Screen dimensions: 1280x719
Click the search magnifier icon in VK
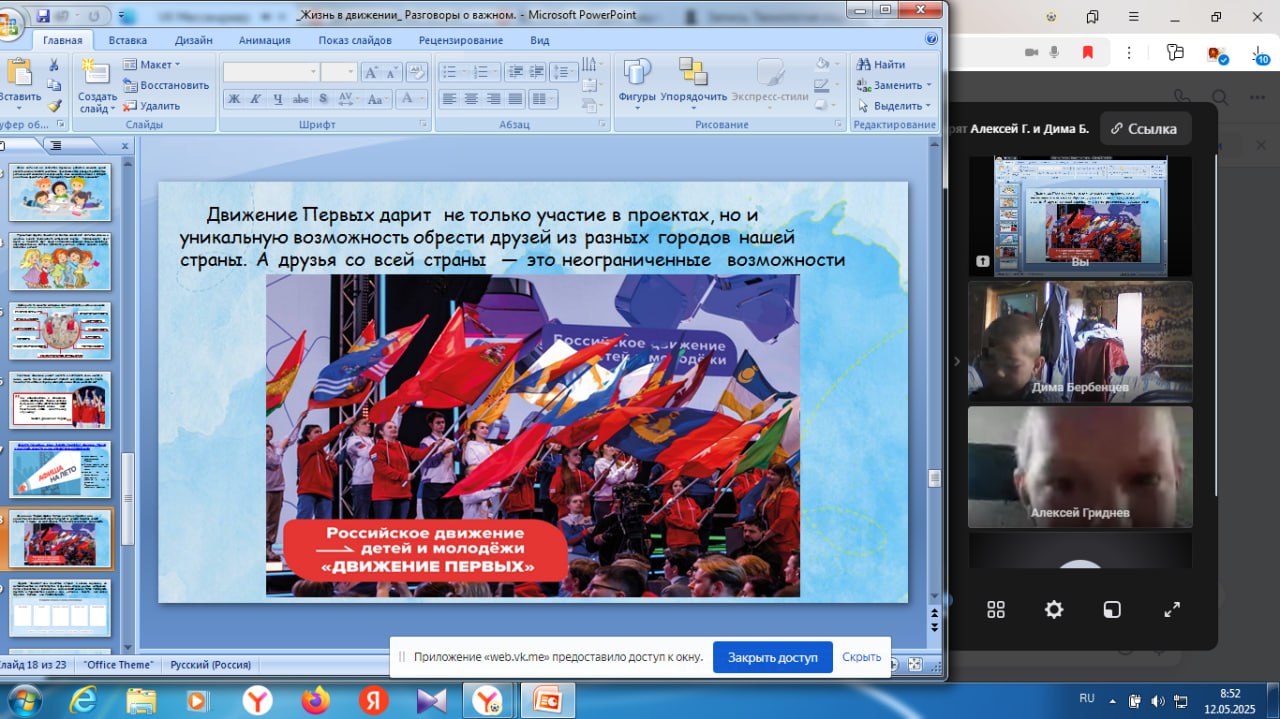[x=1219, y=98]
